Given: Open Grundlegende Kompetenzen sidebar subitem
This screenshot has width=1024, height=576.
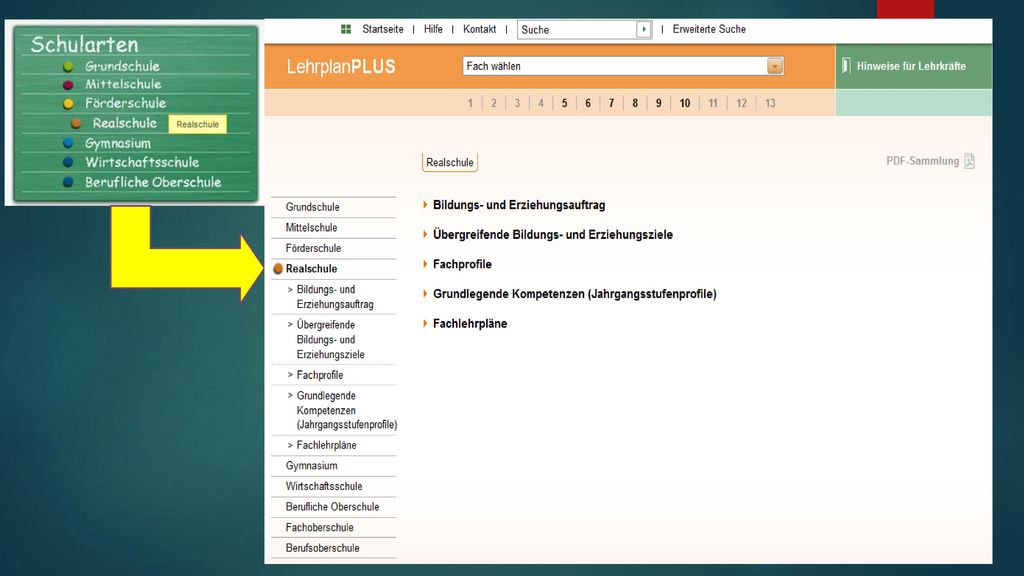Looking at the screenshot, I should coord(347,410).
